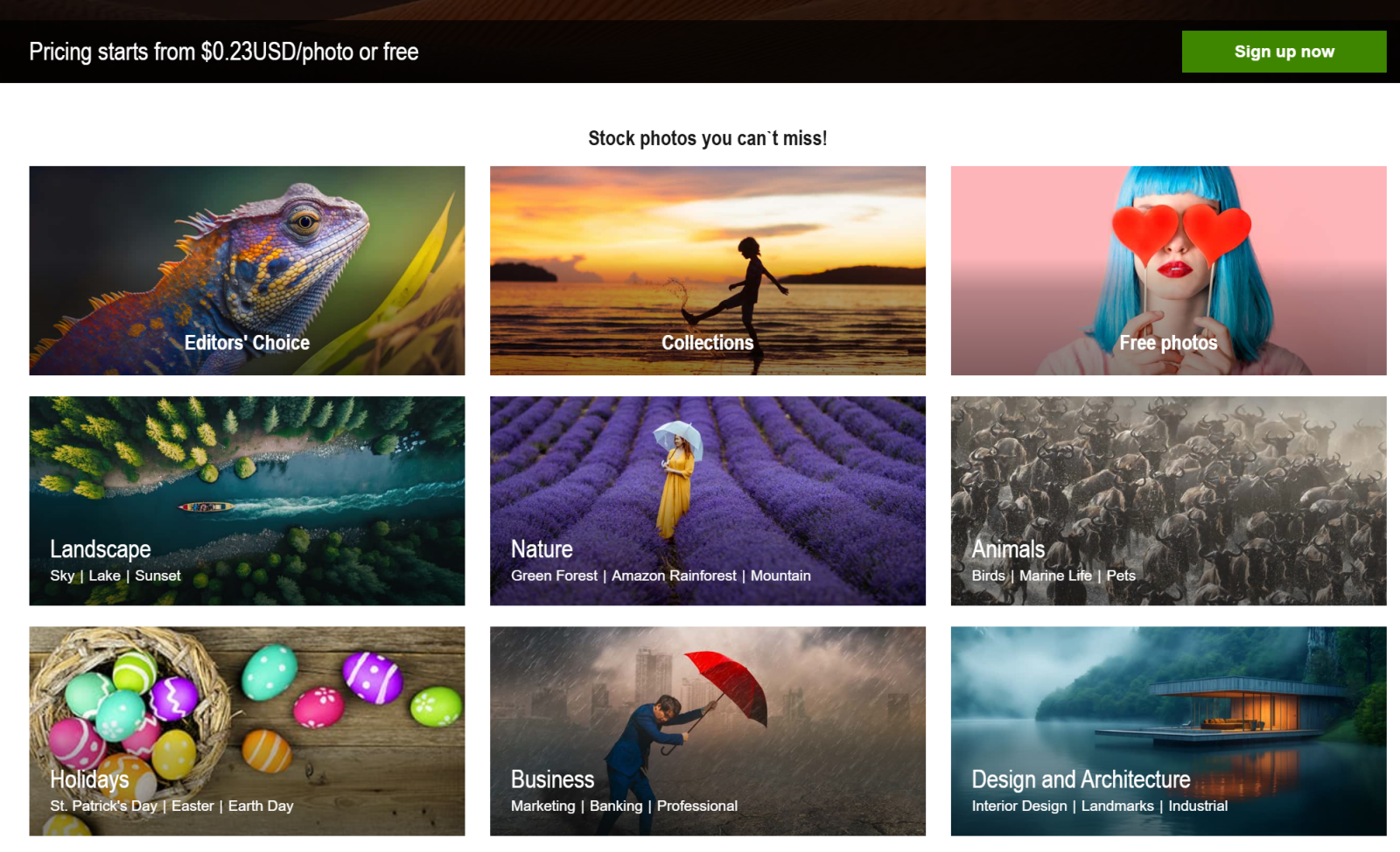The height and width of the screenshot is (852, 1400).
Task: Select the Sky link under Landscape
Action: coord(62,576)
